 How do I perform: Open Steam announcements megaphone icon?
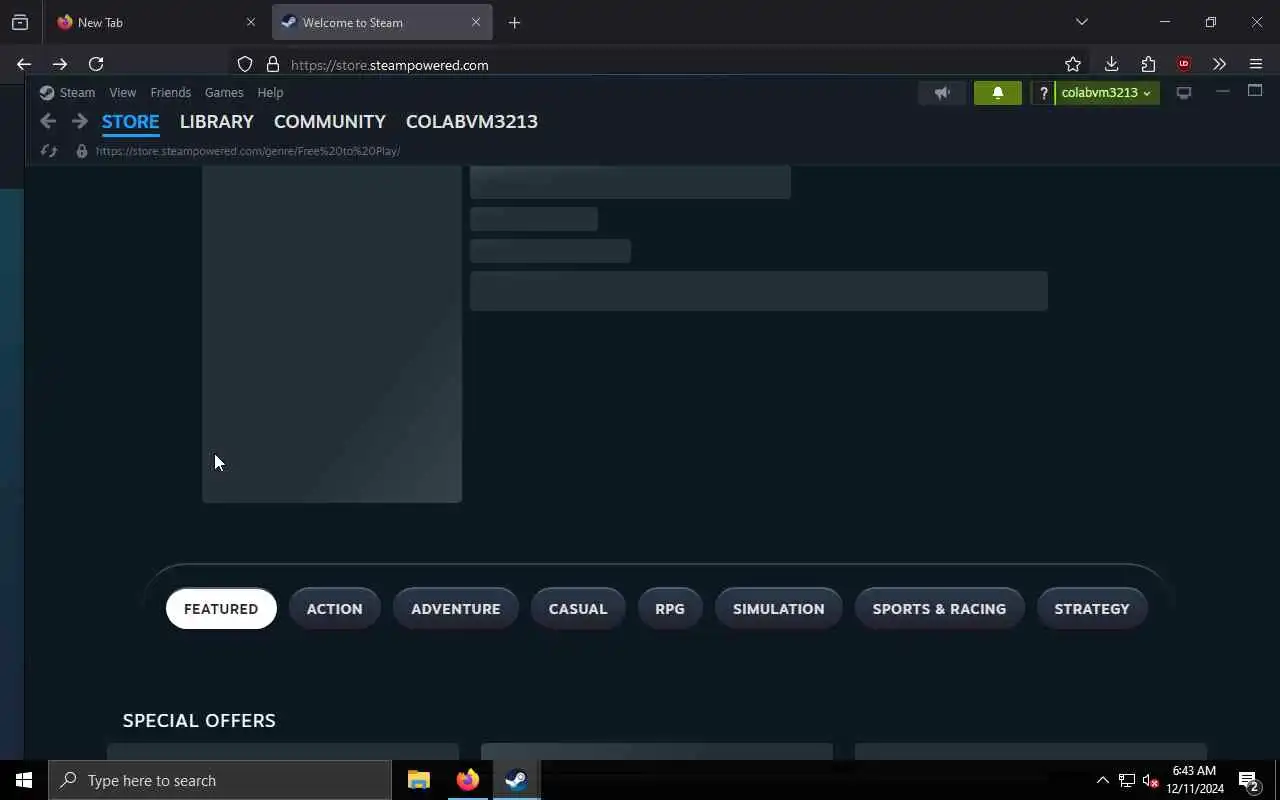click(x=942, y=93)
